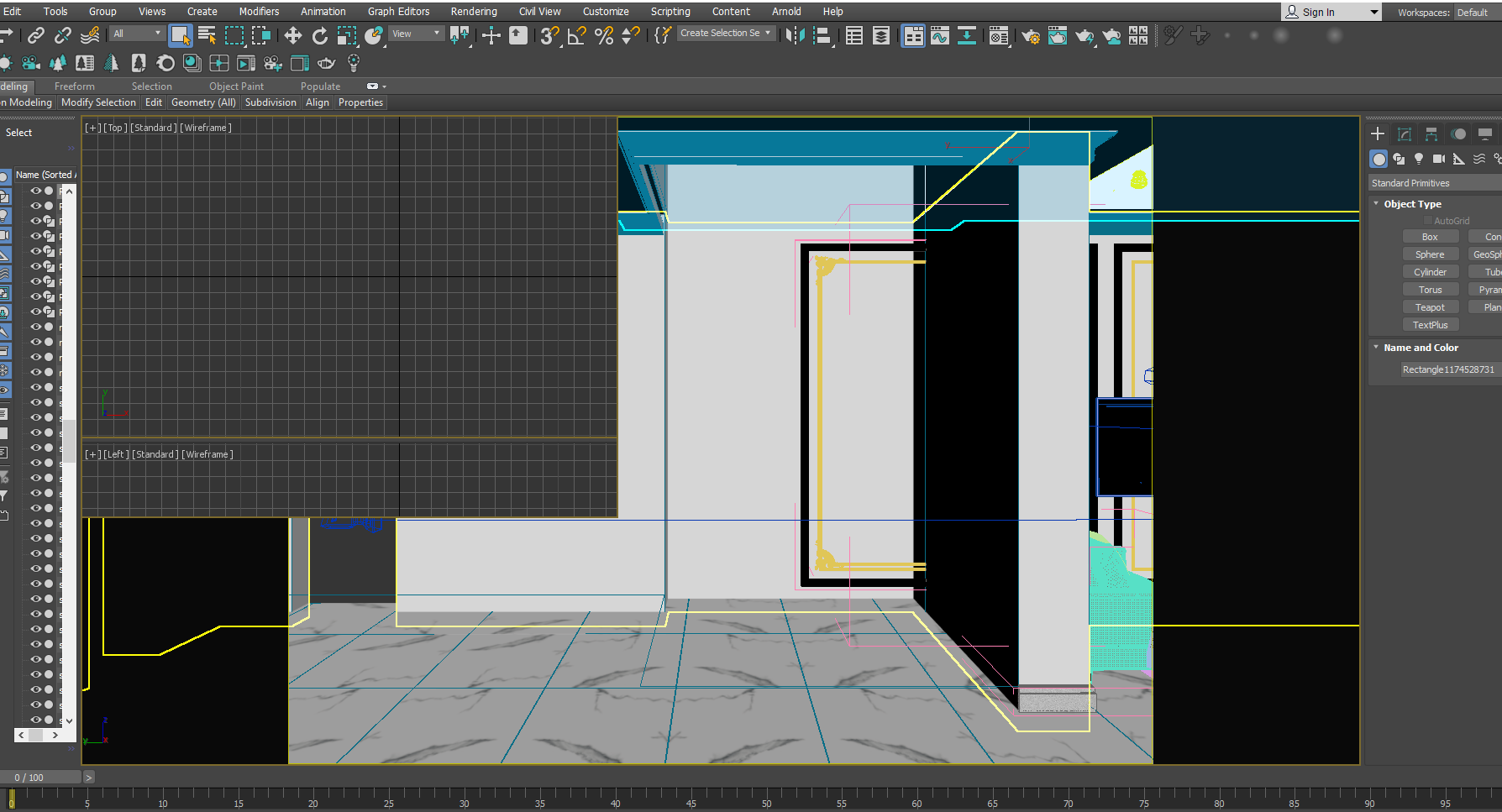The height and width of the screenshot is (812, 1502).
Task: Click the Sphere primitive button
Action: click(x=1430, y=254)
